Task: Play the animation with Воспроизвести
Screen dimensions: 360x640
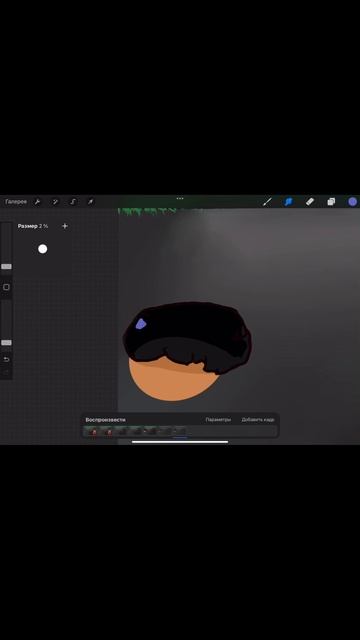Action: (105, 420)
